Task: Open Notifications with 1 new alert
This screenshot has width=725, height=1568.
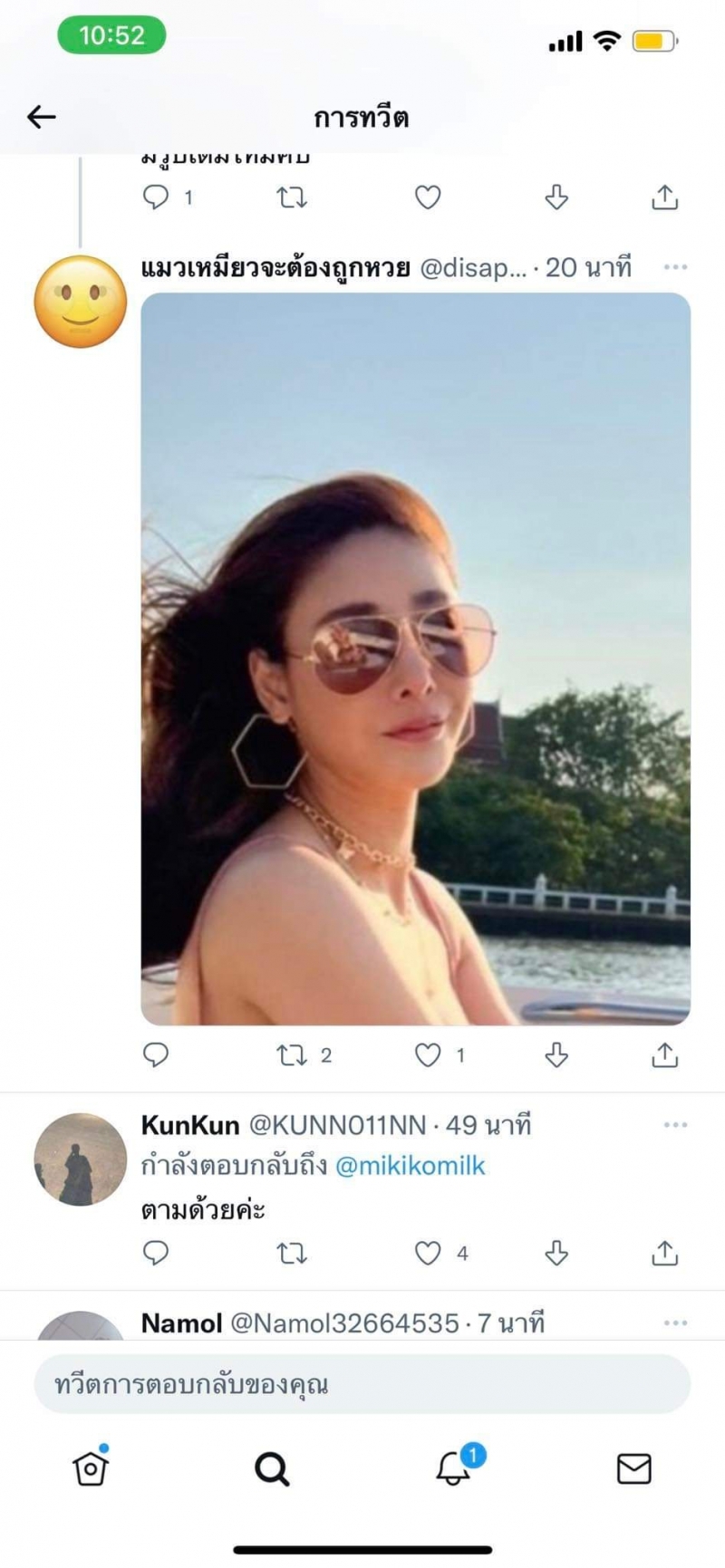Action: pyautogui.click(x=453, y=1468)
